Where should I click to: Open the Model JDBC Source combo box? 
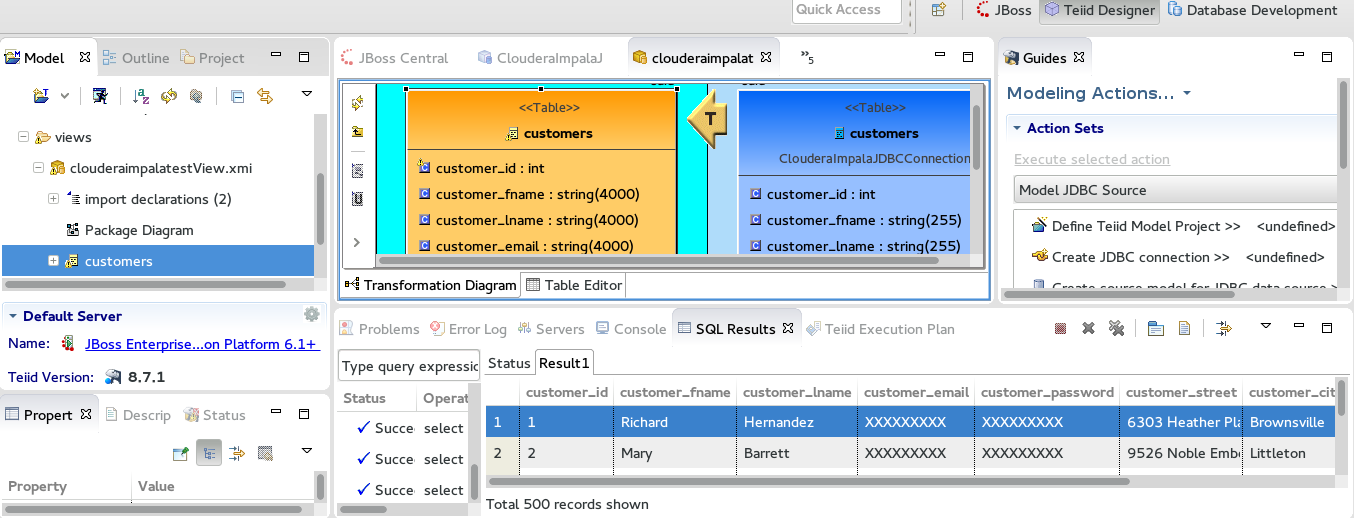[x=1175, y=190]
